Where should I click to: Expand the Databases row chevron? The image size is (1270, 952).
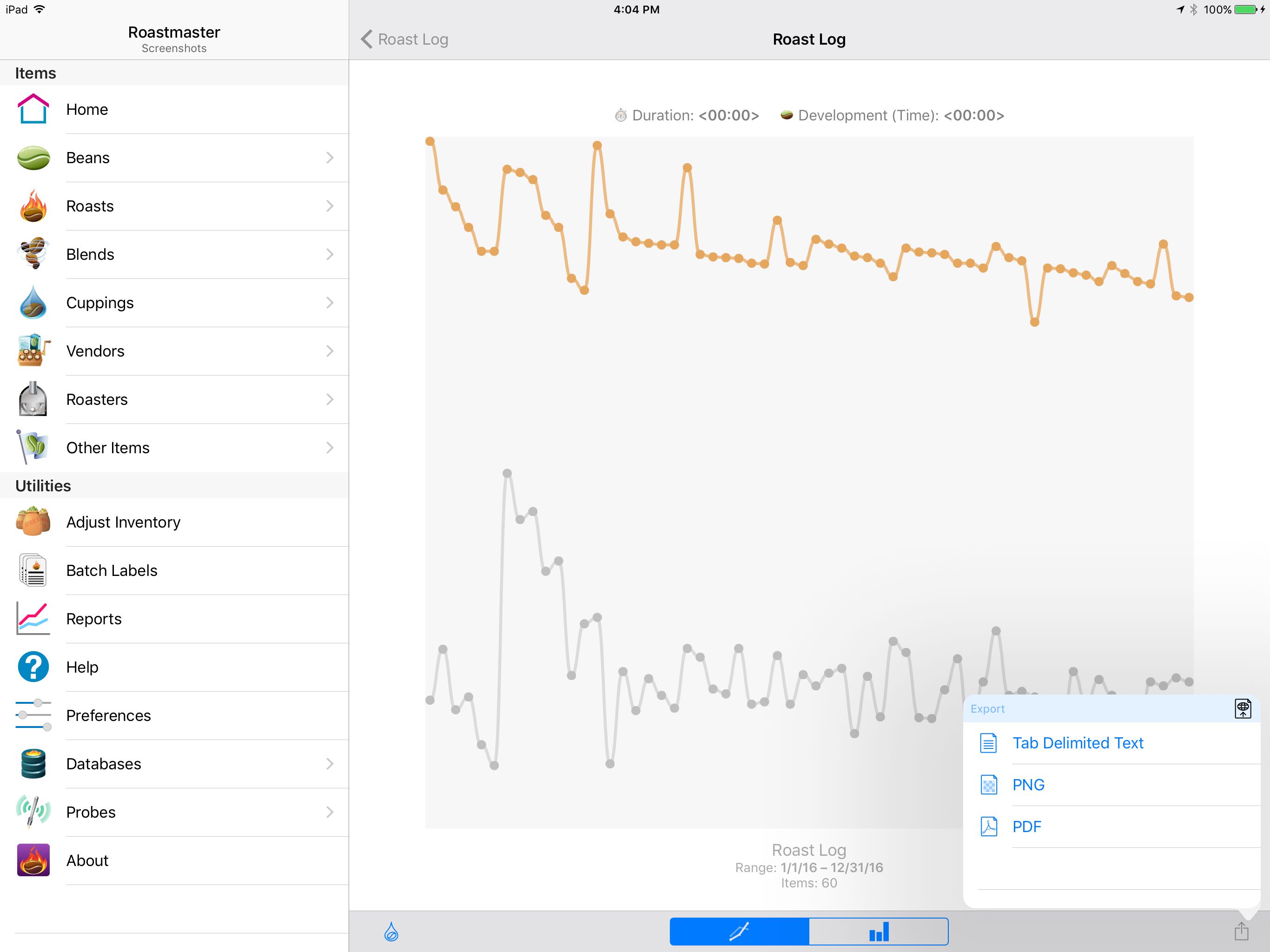[330, 764]
